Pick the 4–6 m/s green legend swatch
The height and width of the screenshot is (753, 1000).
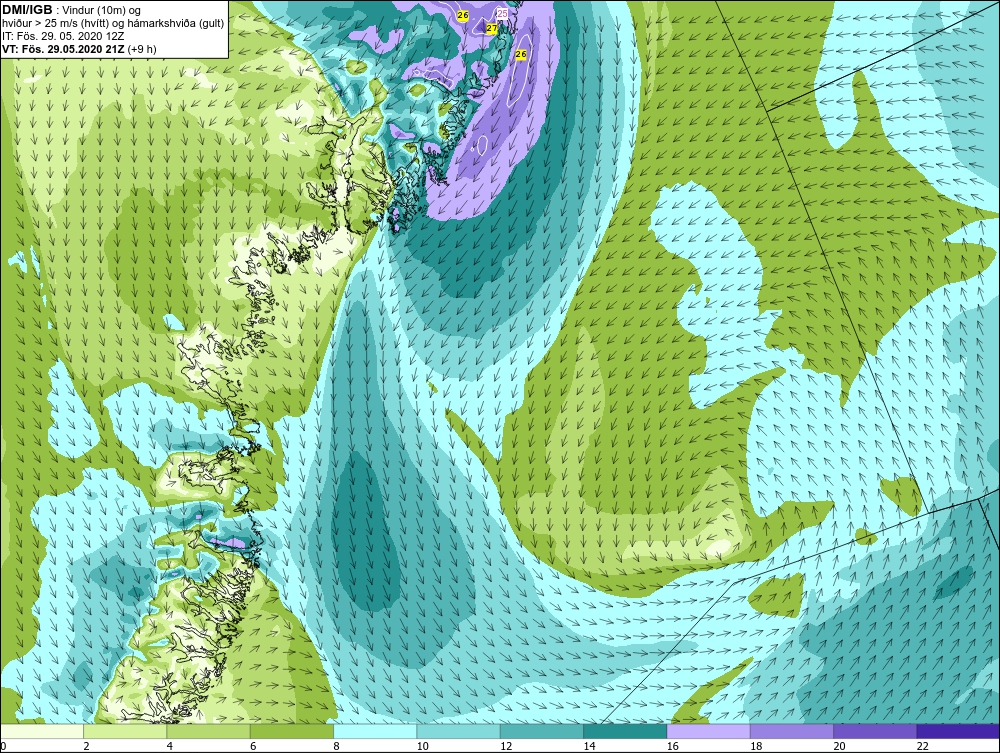[x=209, y=731]
